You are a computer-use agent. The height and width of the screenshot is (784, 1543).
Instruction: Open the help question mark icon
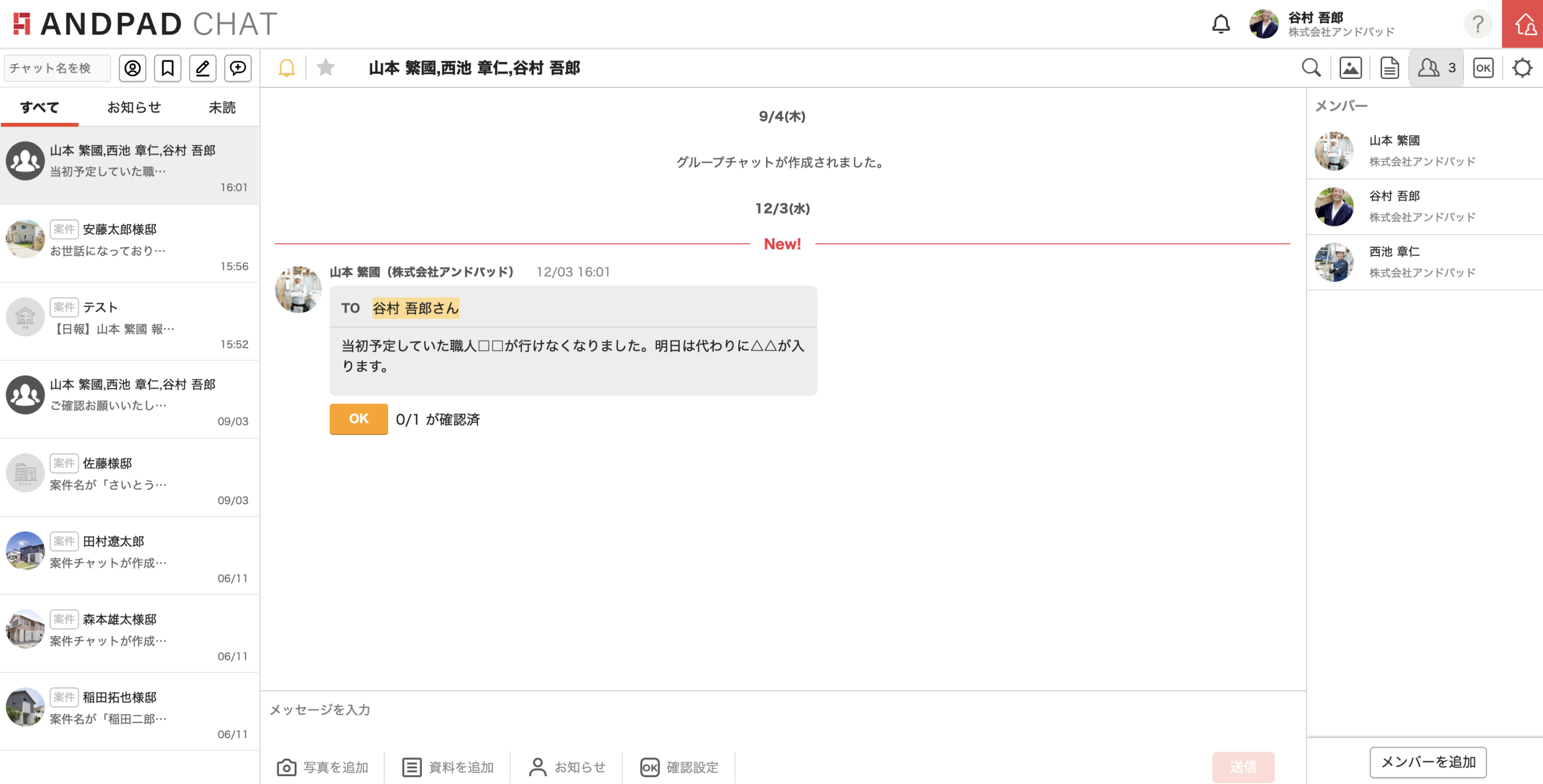1477,24
